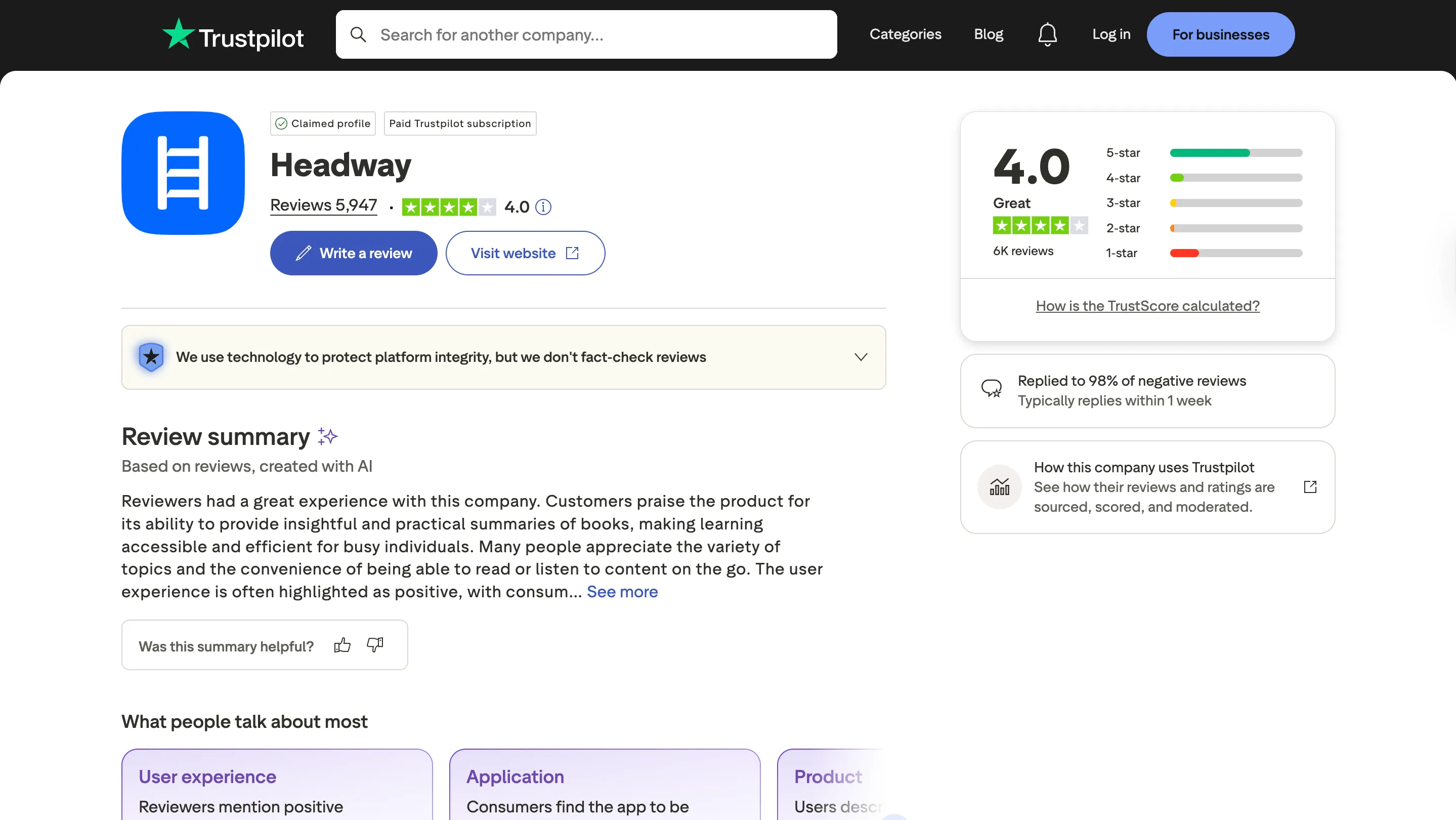Expand the platform integrity notice chevron

pyautogui.click(x=861, y=357)
